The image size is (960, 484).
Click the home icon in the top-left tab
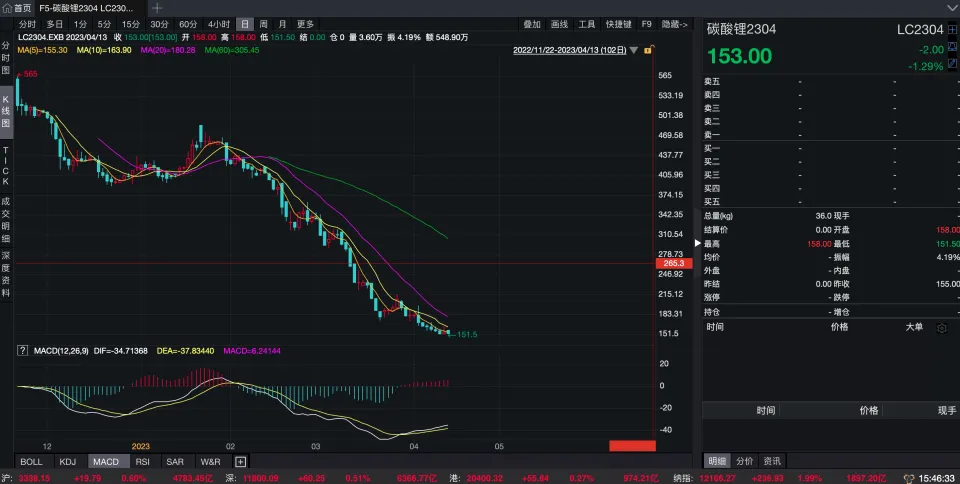[7, 7]
